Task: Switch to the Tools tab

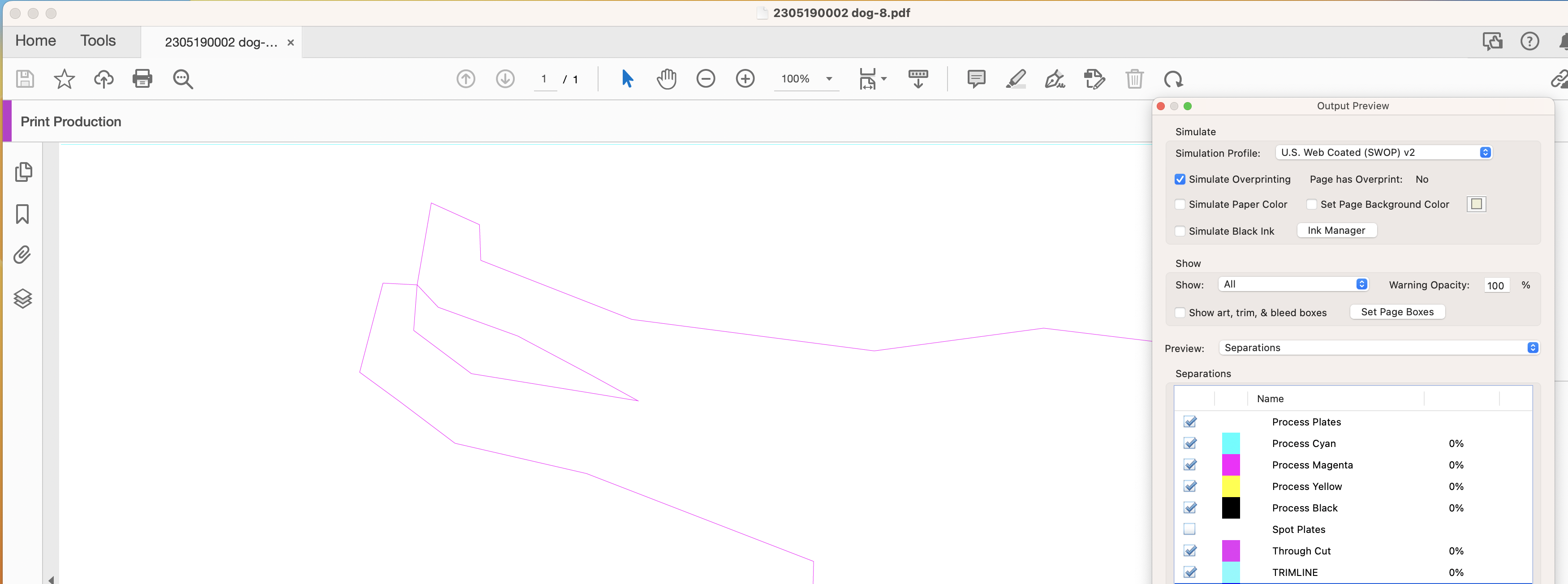Action: (x=98, y=41)
